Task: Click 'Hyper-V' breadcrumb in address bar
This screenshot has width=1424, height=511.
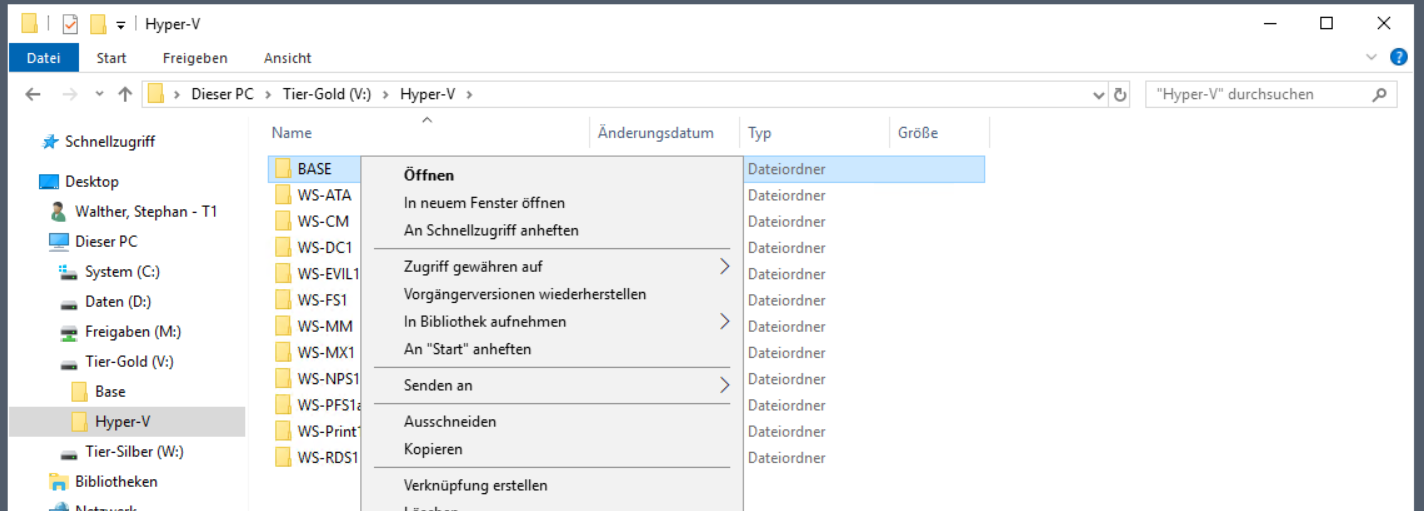Action: coord(427,94)
